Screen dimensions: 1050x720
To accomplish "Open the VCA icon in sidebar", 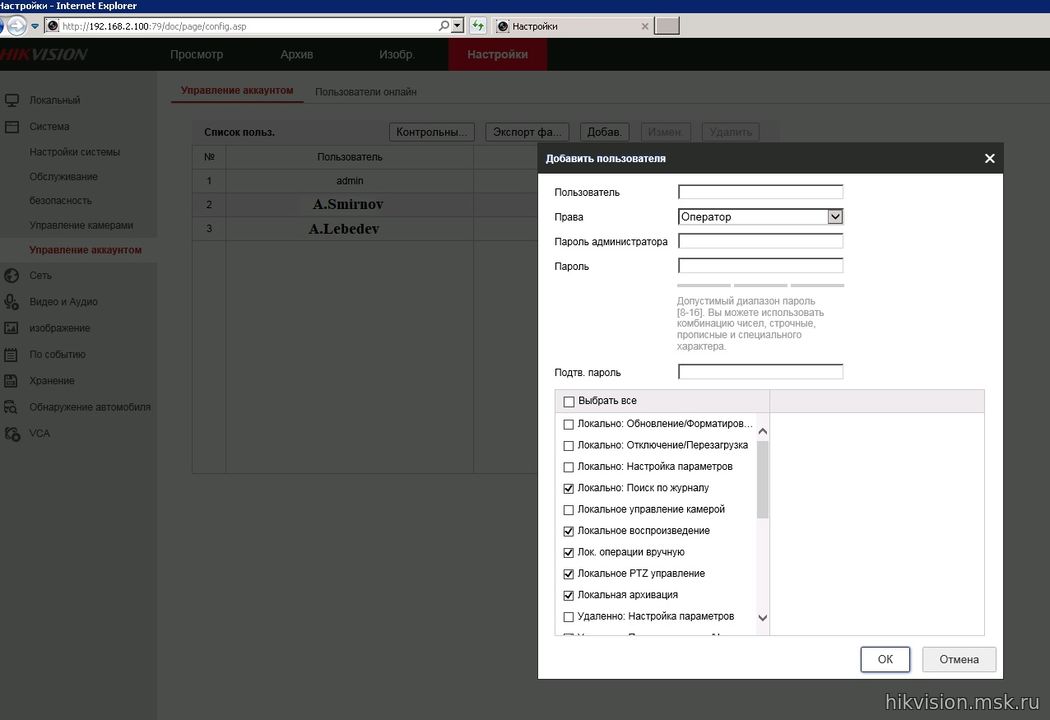I will (x=11, y=433).
